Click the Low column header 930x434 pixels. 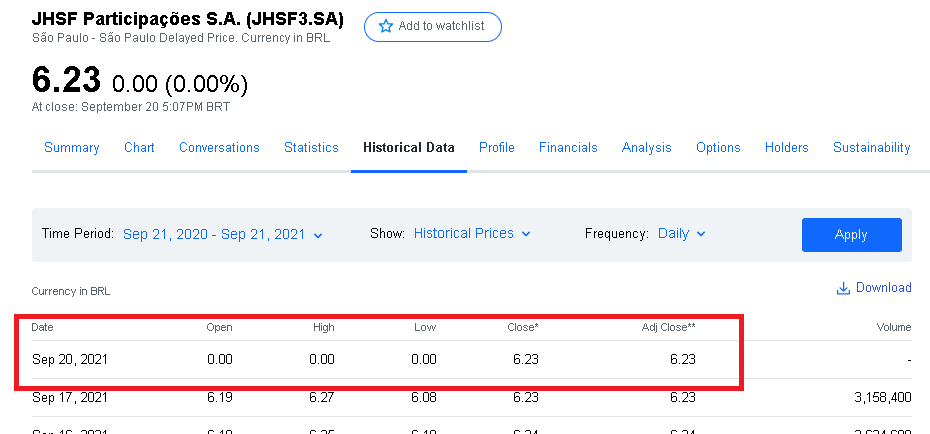425,327
